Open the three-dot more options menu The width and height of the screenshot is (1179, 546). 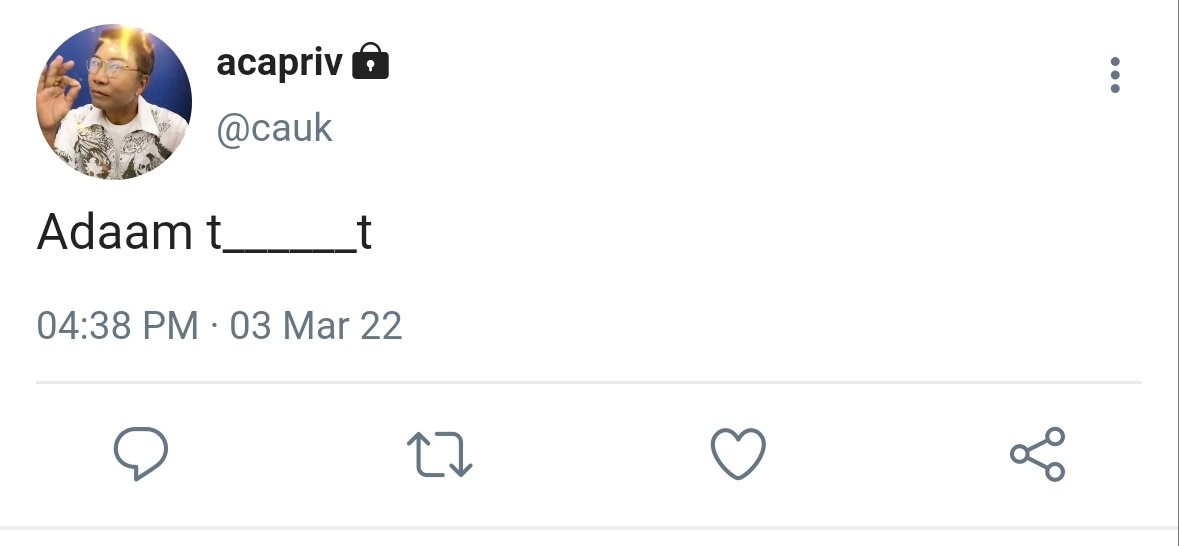[1114, 75]
